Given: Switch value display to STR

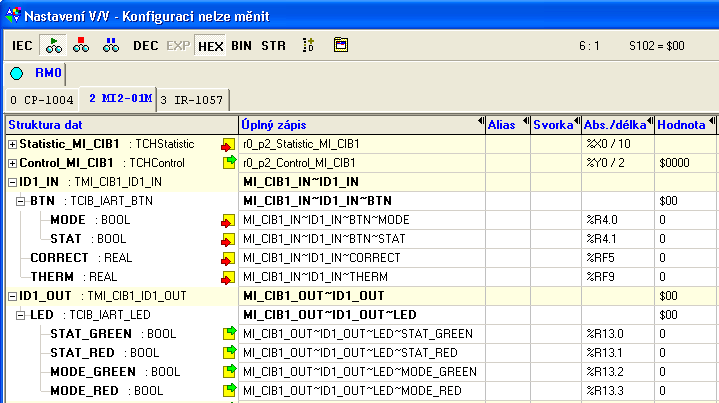Looking at the screenshot, I should point(273,46).
